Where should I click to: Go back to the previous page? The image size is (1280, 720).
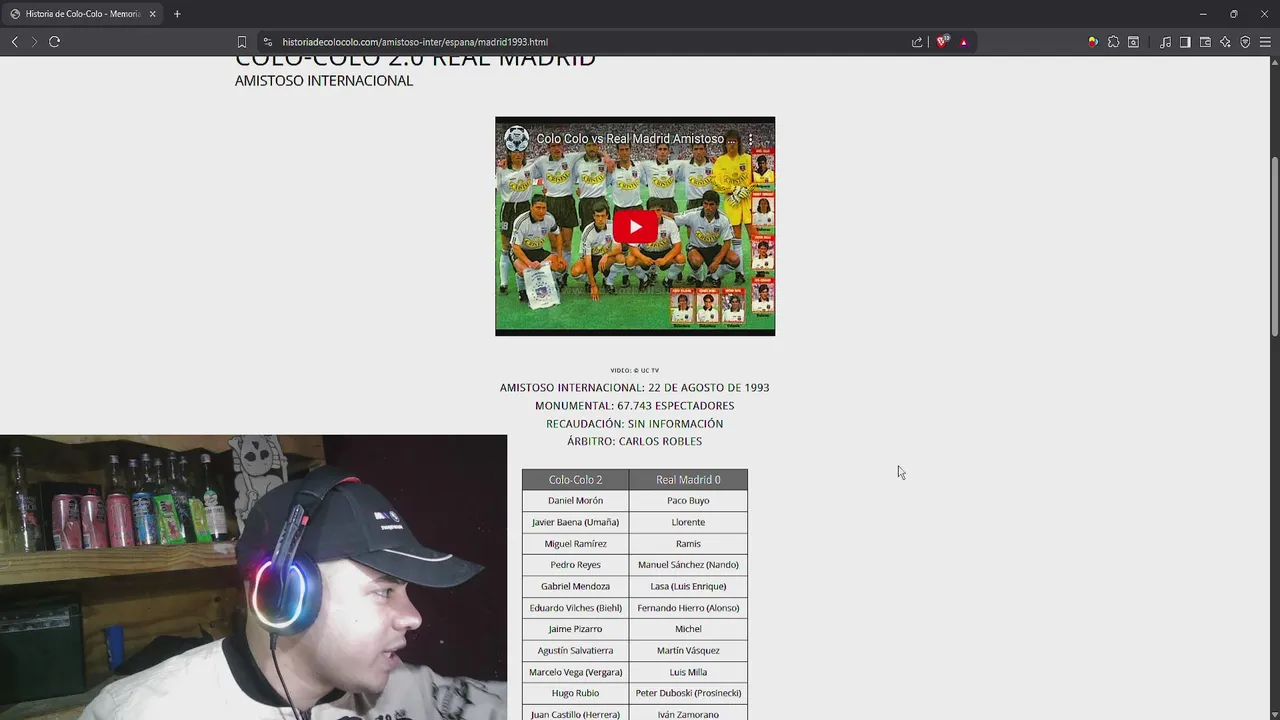tap(14, 42)
